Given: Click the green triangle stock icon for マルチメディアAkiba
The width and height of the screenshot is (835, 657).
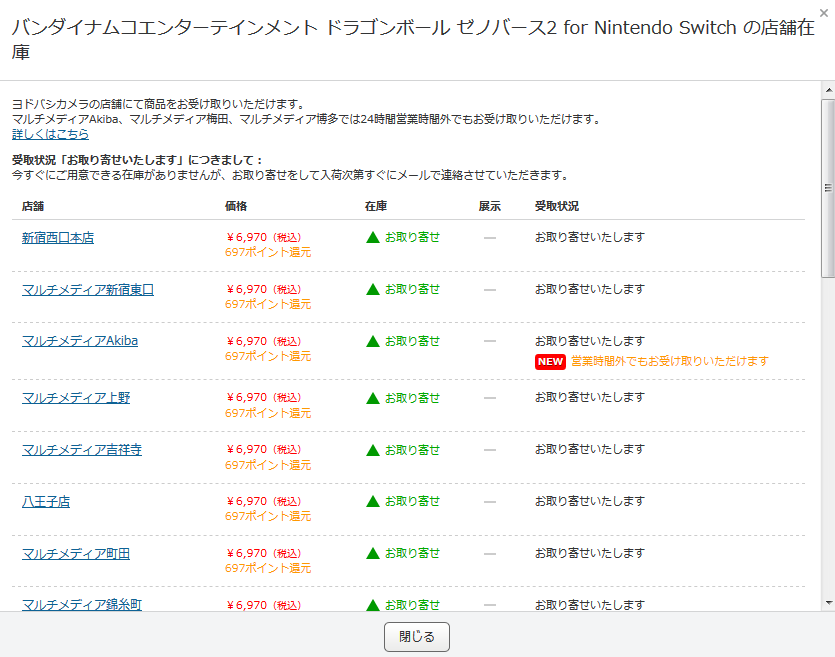Looking at the screenshot, I should [373, 341].
